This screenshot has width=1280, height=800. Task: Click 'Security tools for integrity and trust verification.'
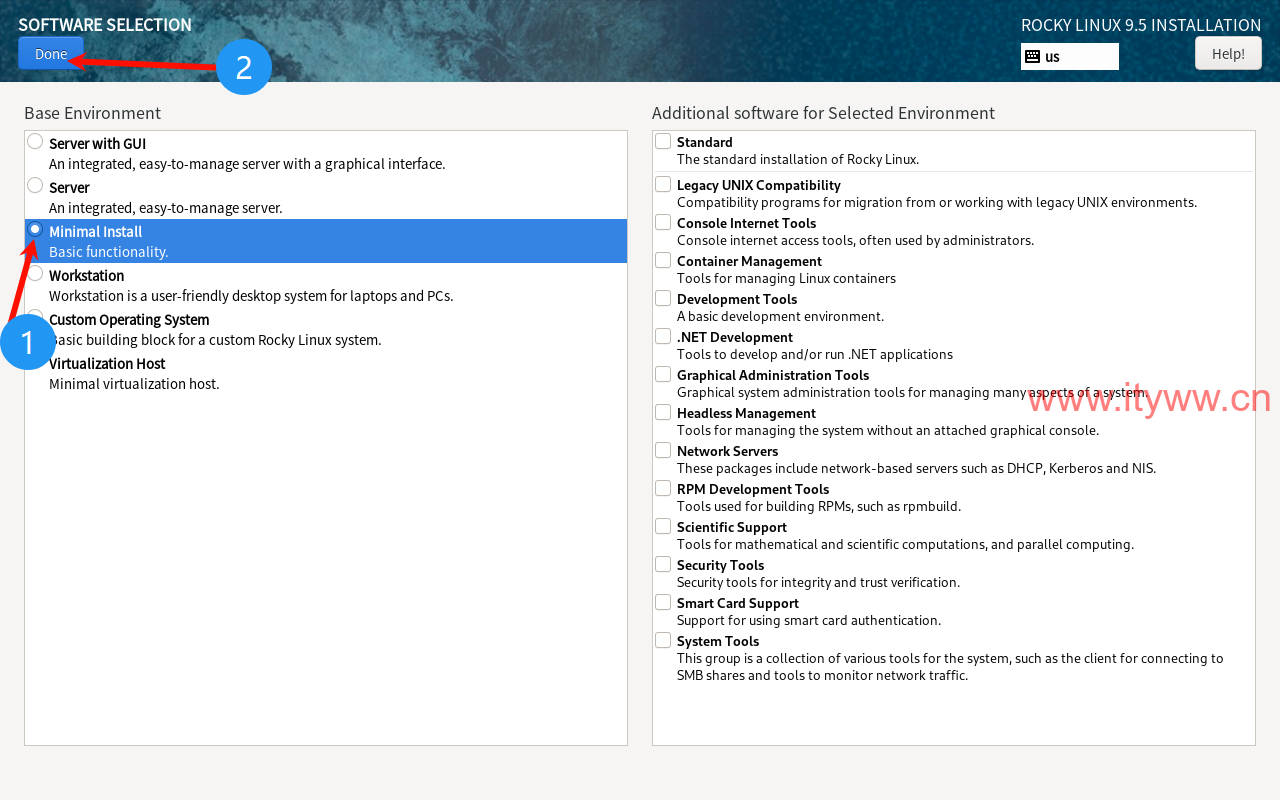[x=818, y=582]
